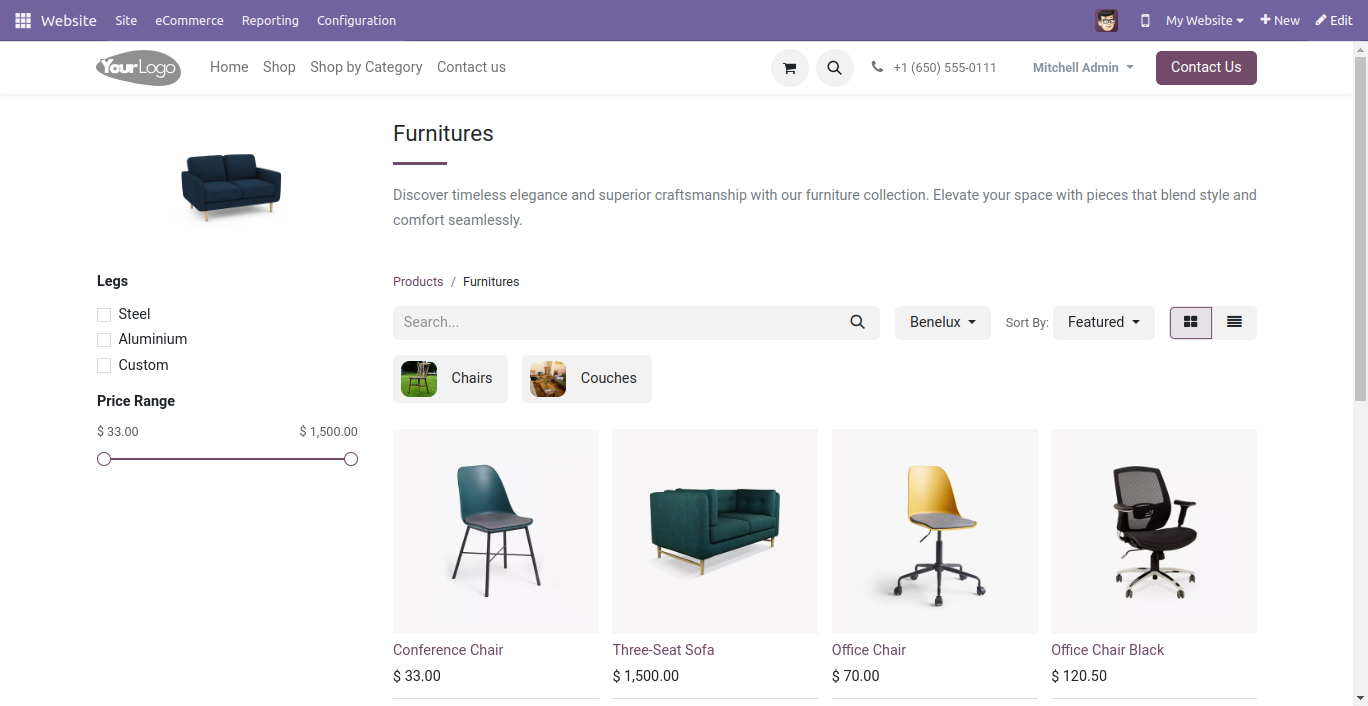The width and height of the screenshot is (1368, 706).
Task: Open the apps grid menu icon
Action: click(x=23, y=20)
